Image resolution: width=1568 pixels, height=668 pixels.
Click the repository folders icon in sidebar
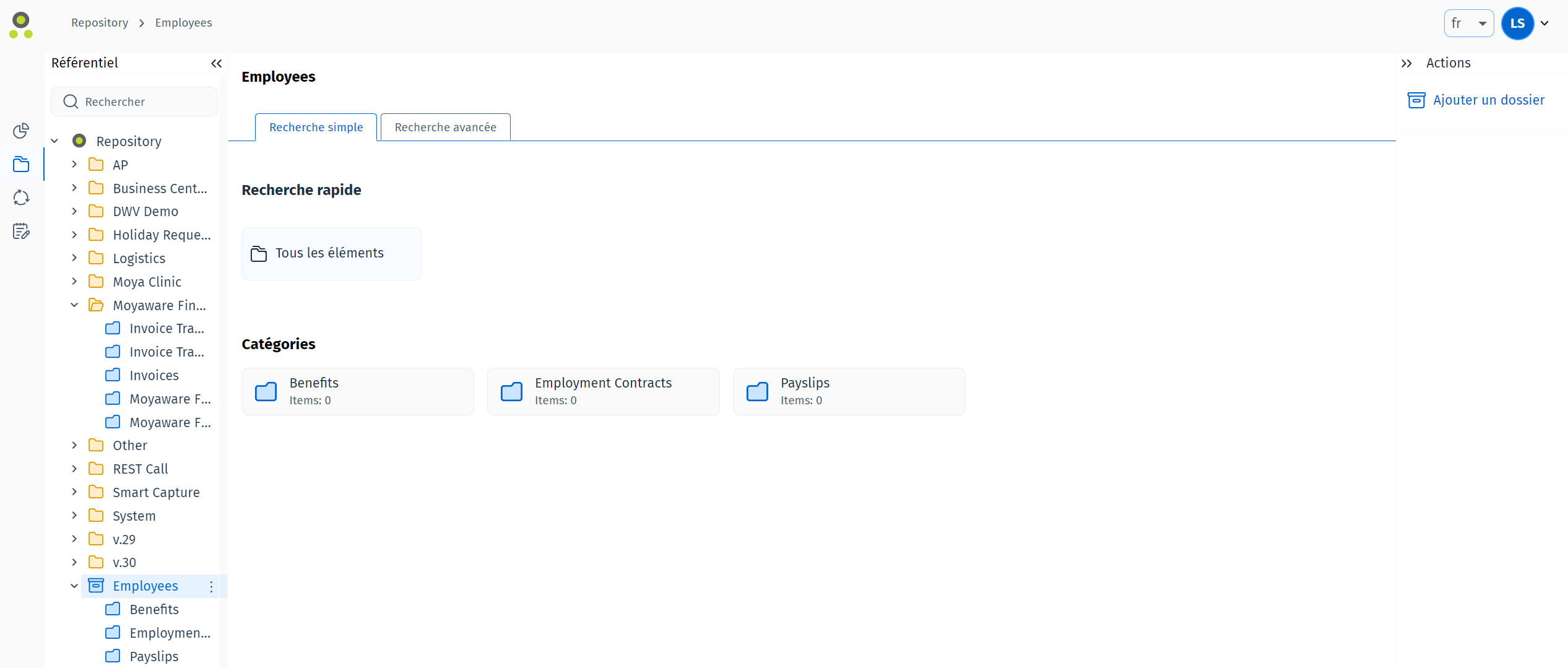pos(21,164)
